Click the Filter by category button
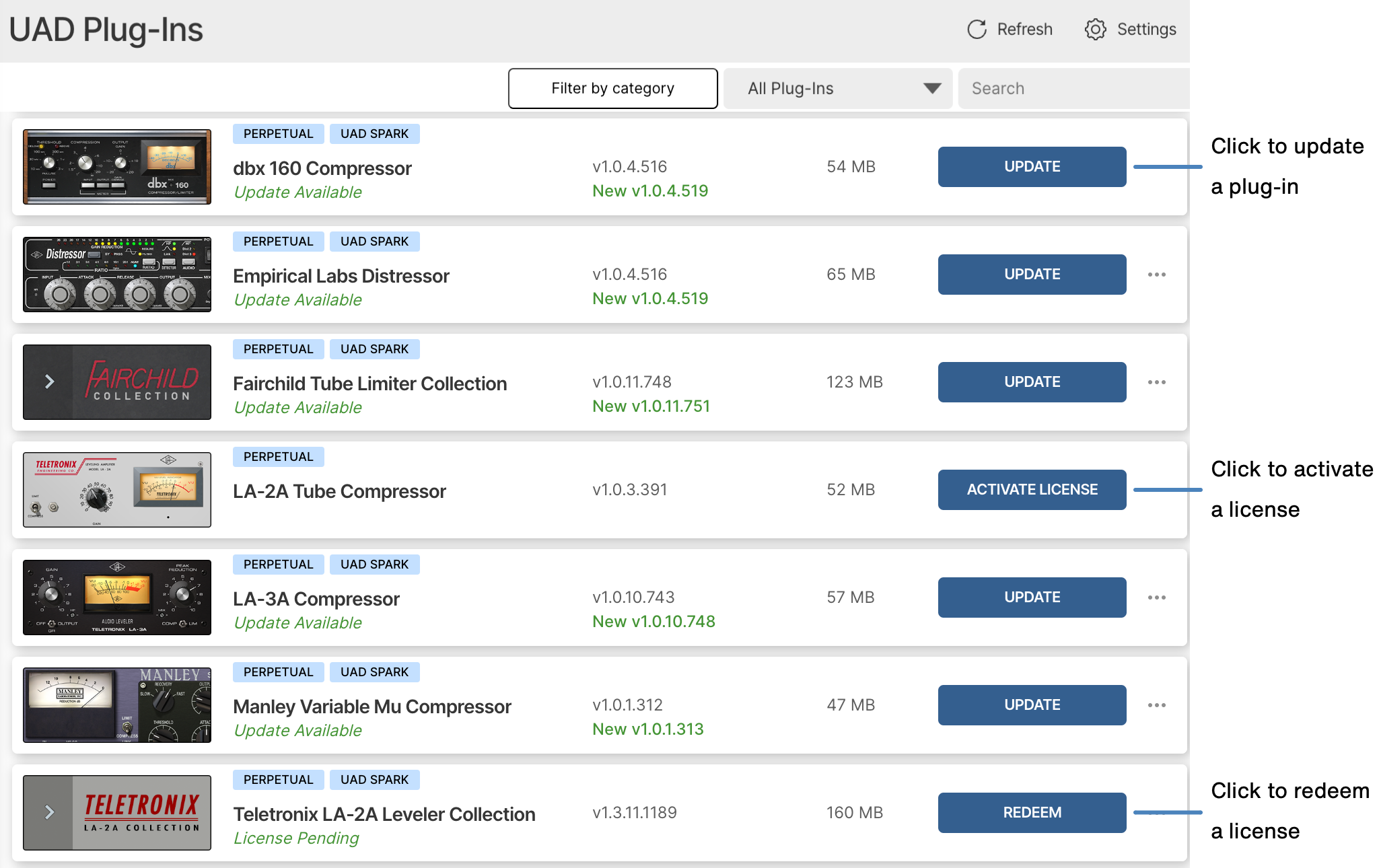 (x=612, y=88)
